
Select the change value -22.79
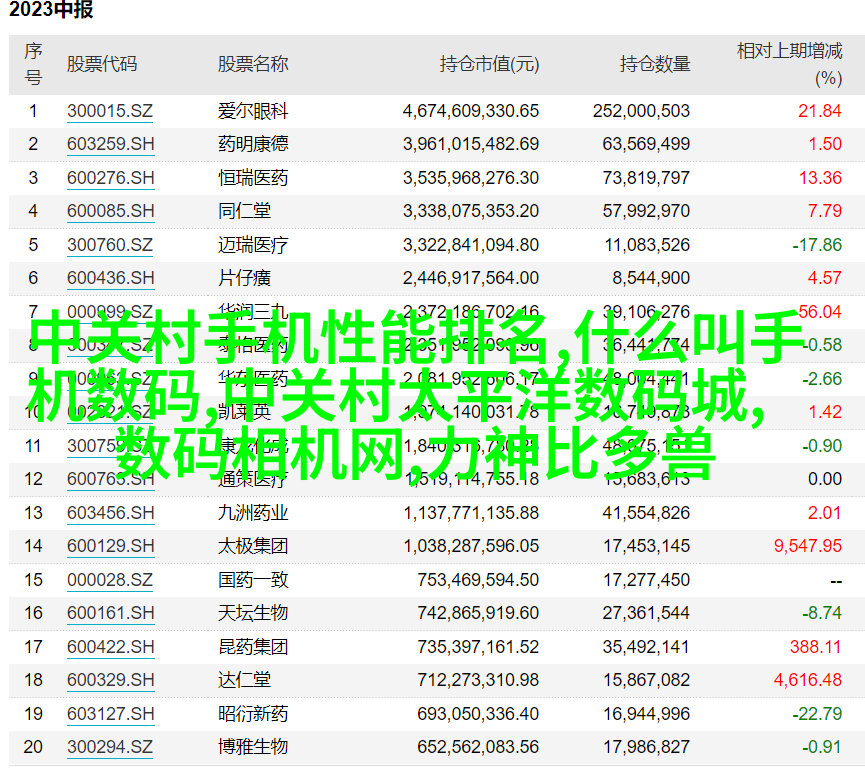coord(817,714)
